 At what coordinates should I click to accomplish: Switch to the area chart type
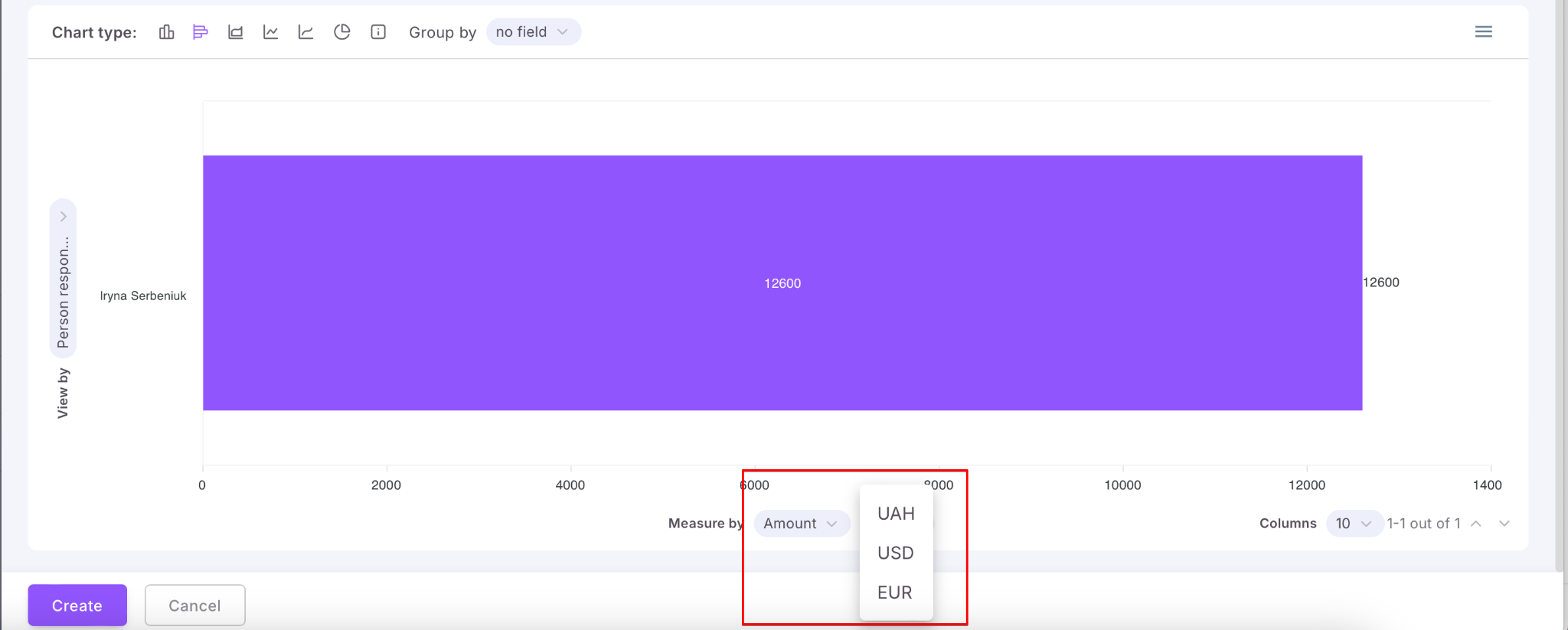(236, 32)
